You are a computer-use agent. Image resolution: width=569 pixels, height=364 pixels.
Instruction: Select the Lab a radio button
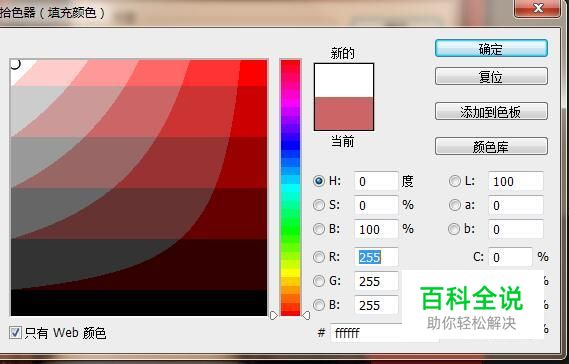tap(455, 205)
